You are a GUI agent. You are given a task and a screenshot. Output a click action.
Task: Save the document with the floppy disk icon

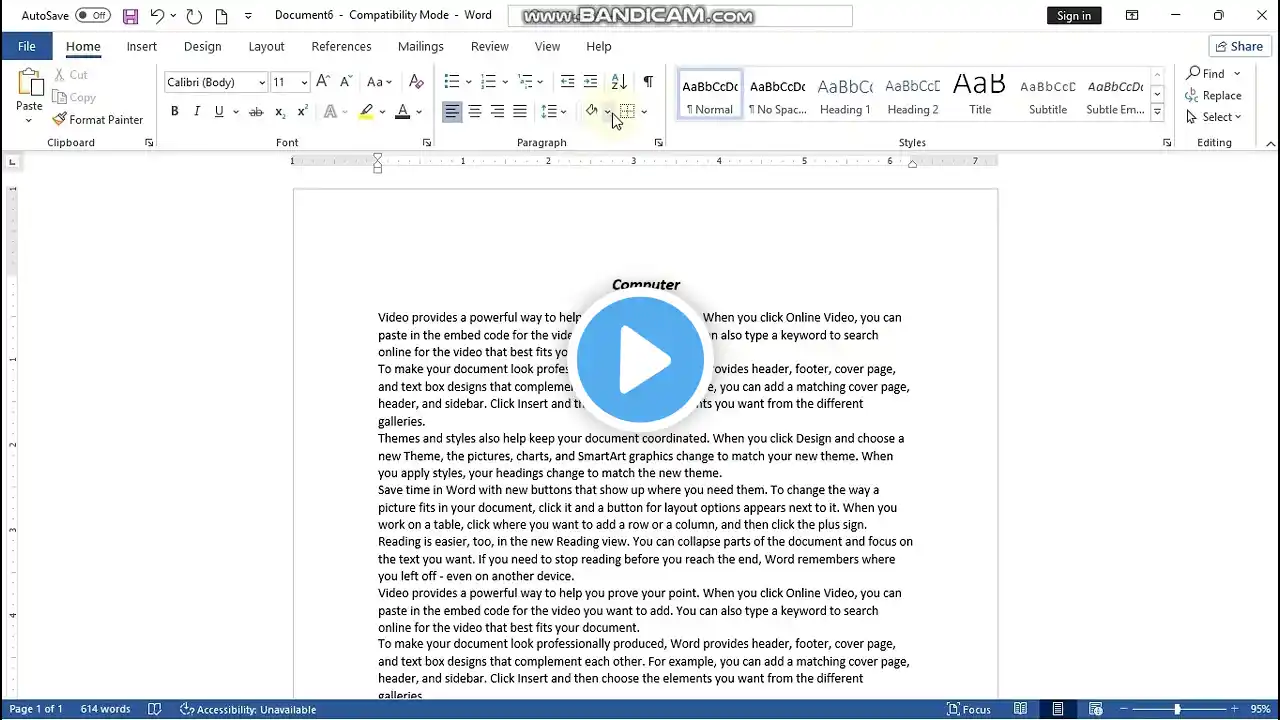pyautogui.click(x=130, y=16)
